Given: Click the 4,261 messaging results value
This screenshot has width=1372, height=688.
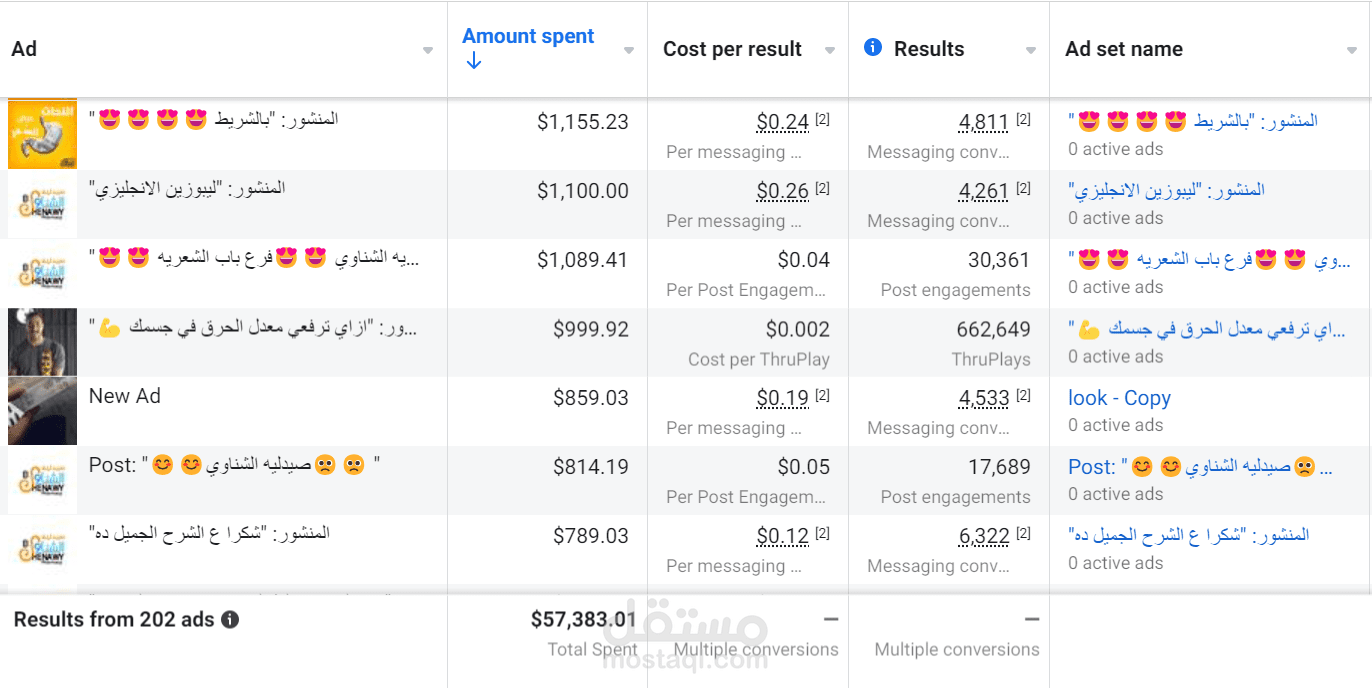Looking at the screenshot, I should (x=984, y=192).
